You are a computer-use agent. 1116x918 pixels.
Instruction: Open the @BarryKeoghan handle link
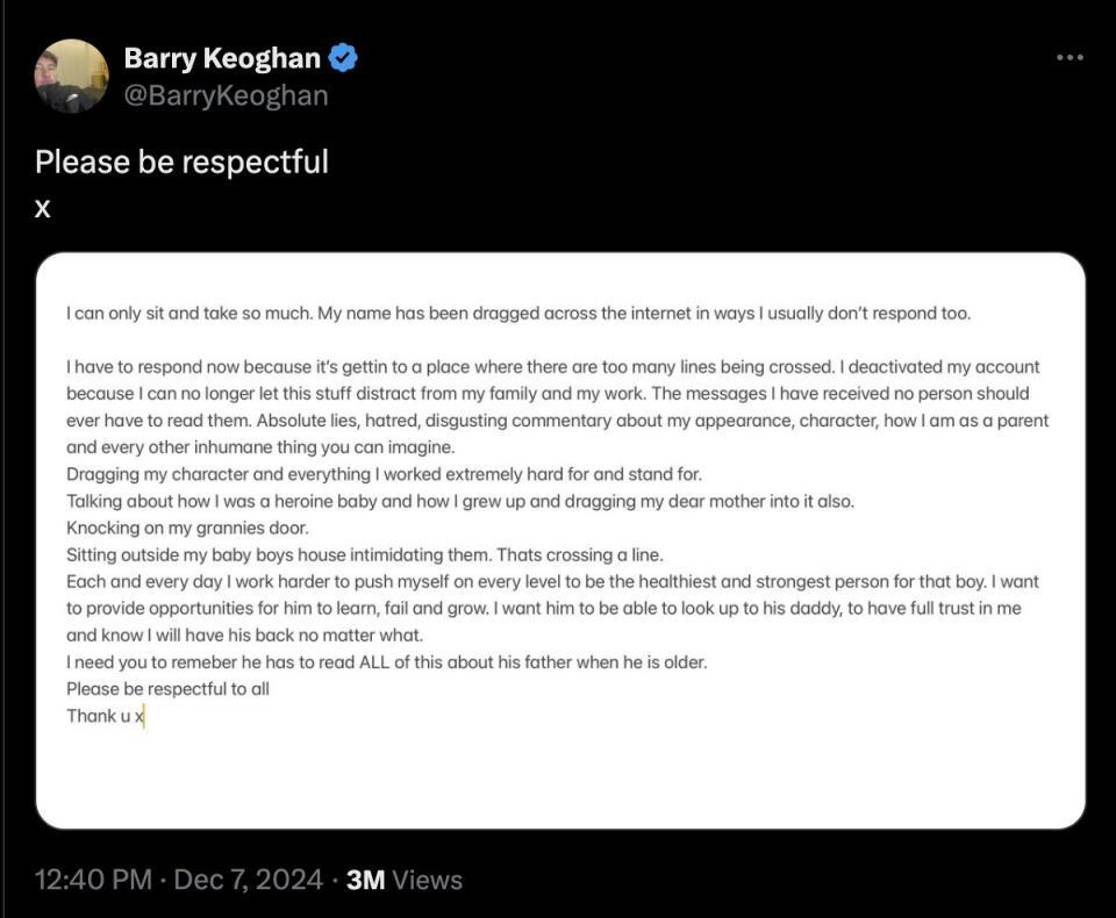click(226, 96)
